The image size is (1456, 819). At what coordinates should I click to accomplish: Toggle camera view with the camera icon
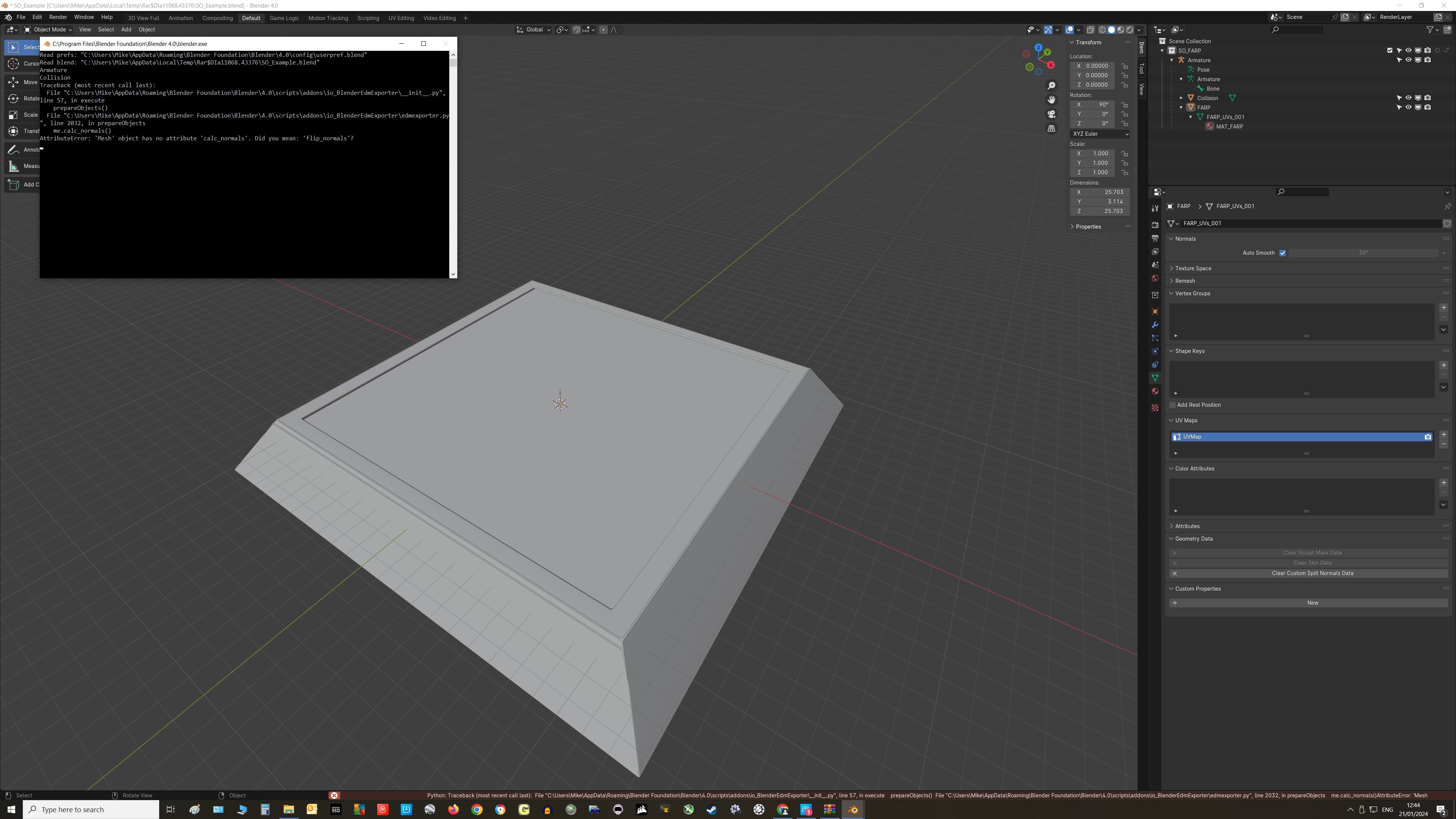1051,114
